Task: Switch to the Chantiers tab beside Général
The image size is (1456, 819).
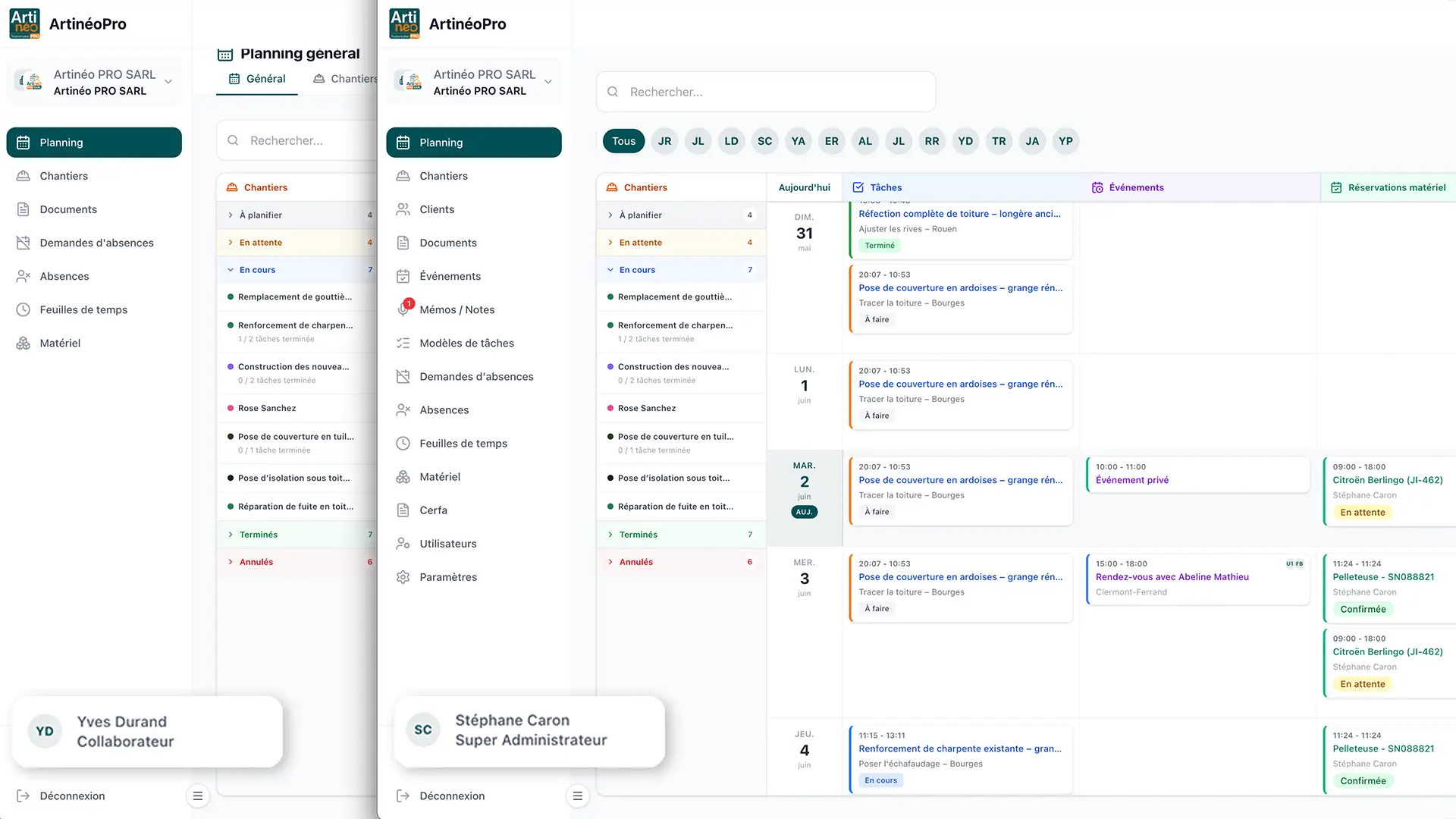Action: [x=346, y=79]
